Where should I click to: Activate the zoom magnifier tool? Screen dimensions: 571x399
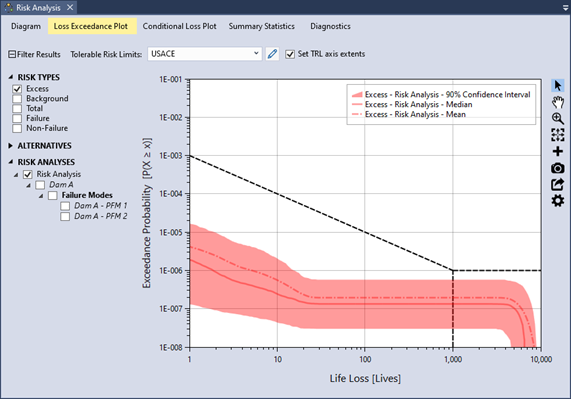558,118
